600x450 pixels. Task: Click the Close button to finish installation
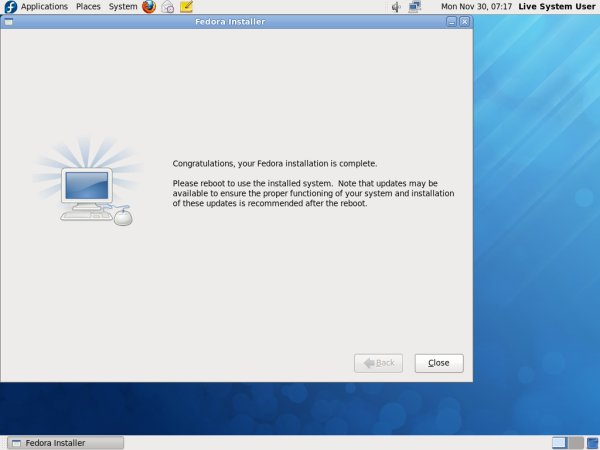439,363
